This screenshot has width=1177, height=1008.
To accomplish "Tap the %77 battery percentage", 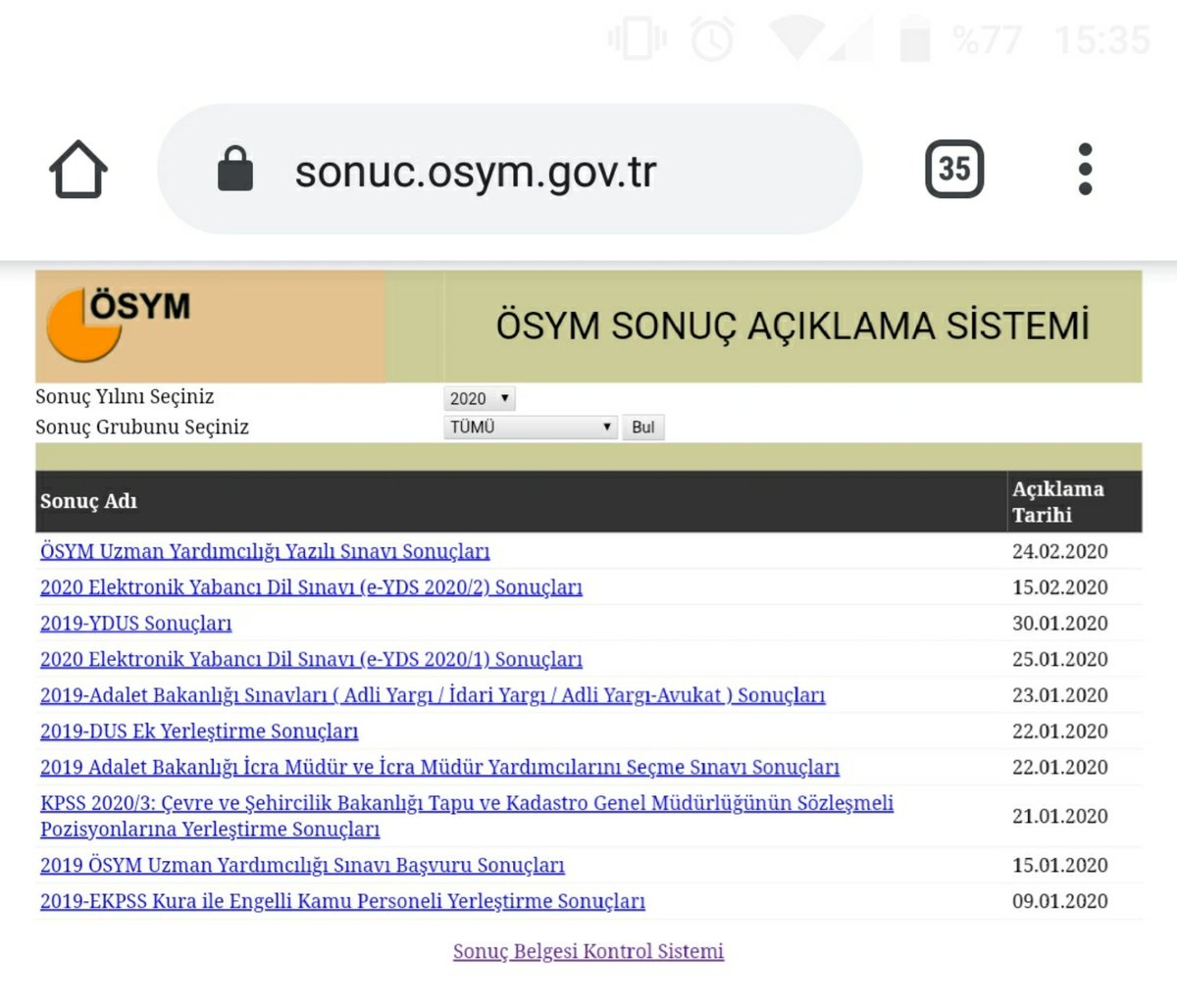I will (x=989, y=40).
